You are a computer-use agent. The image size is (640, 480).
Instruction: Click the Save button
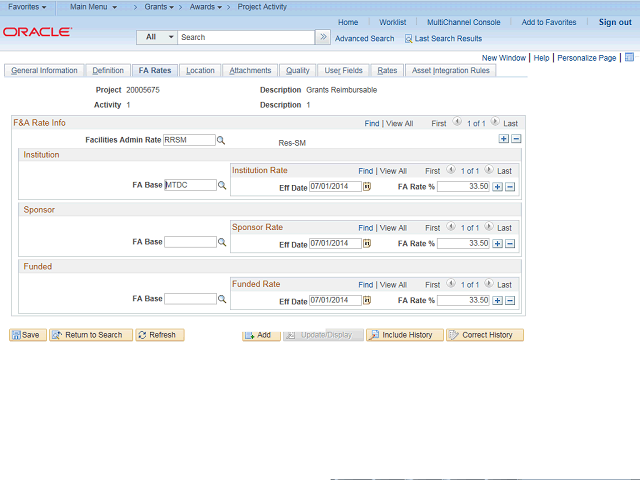coord(28,335)
